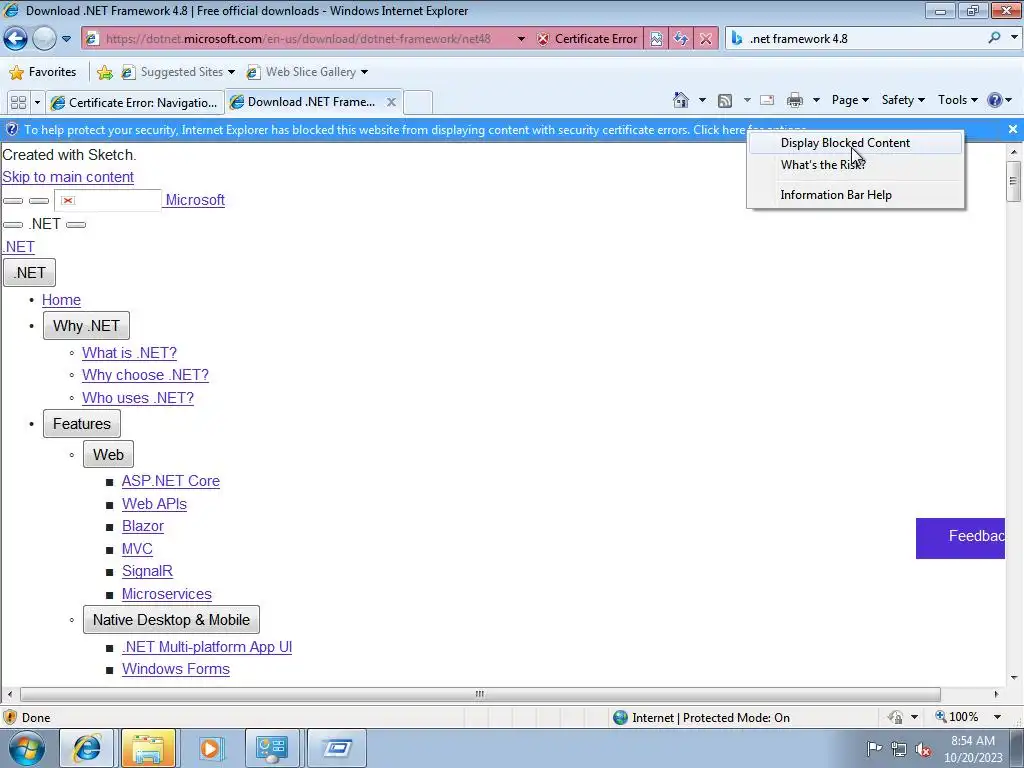The image size is (1024, 768).
Task: Stop loading with the red X icon
Action: point(706,39)
